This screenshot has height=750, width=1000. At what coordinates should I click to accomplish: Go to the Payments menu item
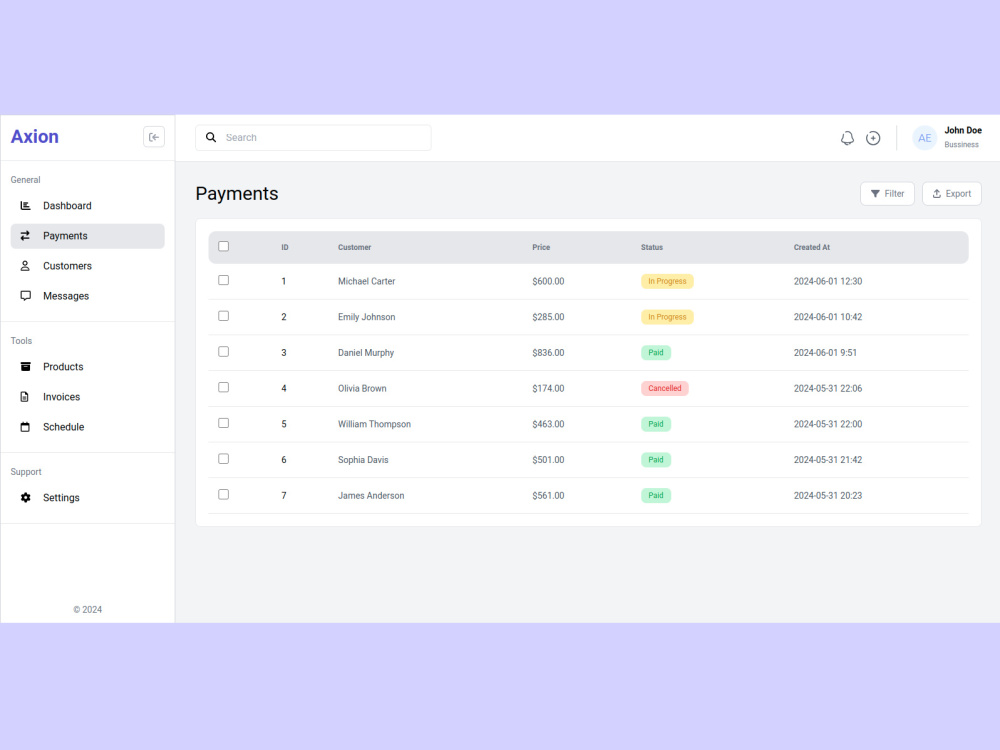[87, 236]
